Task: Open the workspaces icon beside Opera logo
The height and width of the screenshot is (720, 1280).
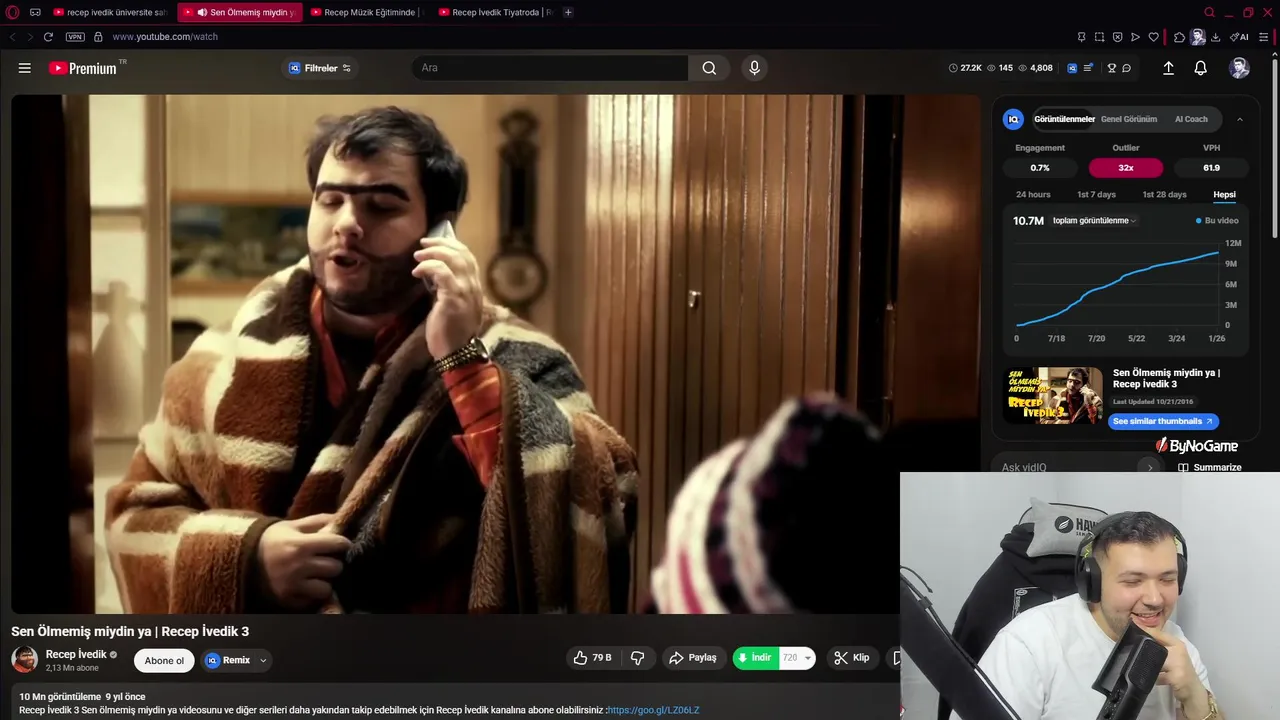Action: pos(35,12)
